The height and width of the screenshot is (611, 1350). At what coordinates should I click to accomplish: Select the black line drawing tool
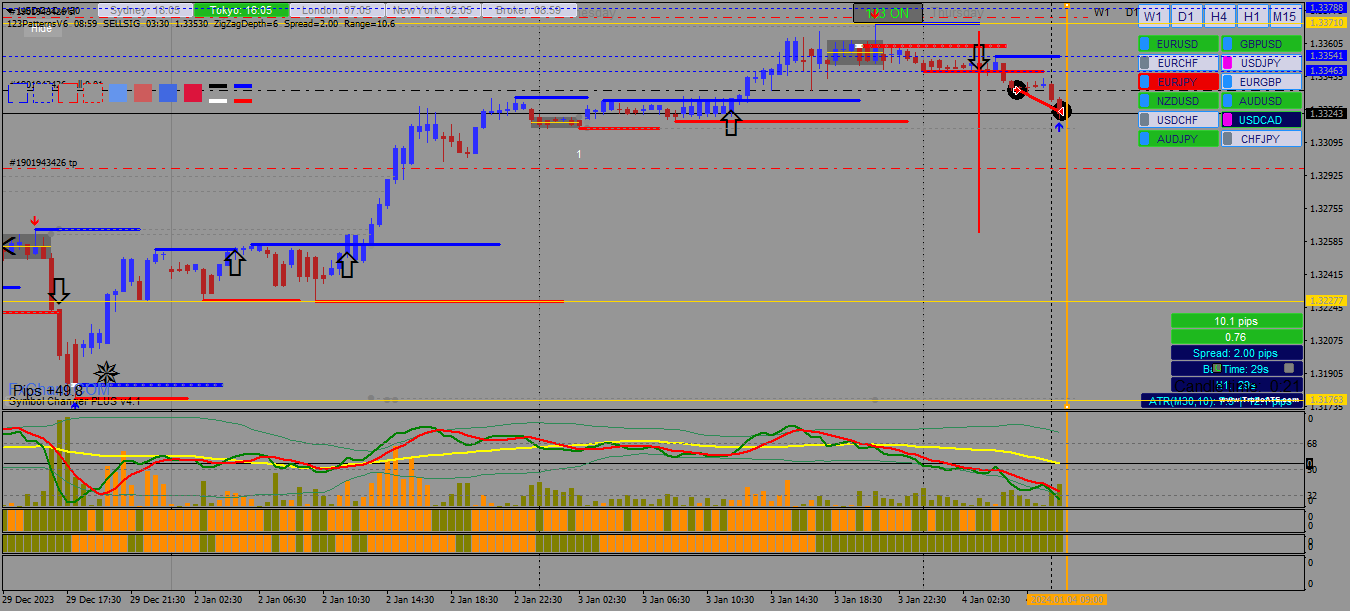pyautogui.click(x=218, y=87)
